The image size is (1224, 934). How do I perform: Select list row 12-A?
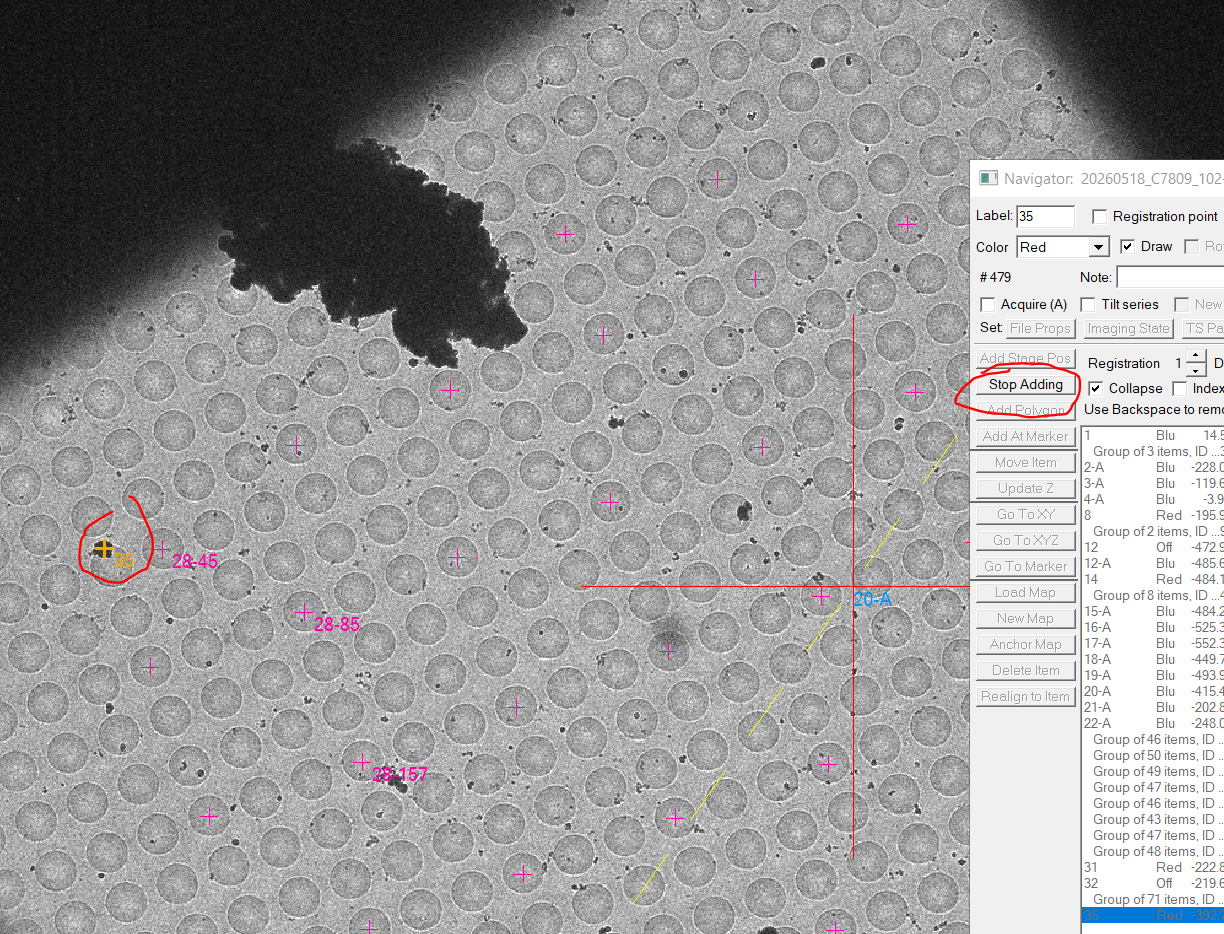(x=1153, y=563)
